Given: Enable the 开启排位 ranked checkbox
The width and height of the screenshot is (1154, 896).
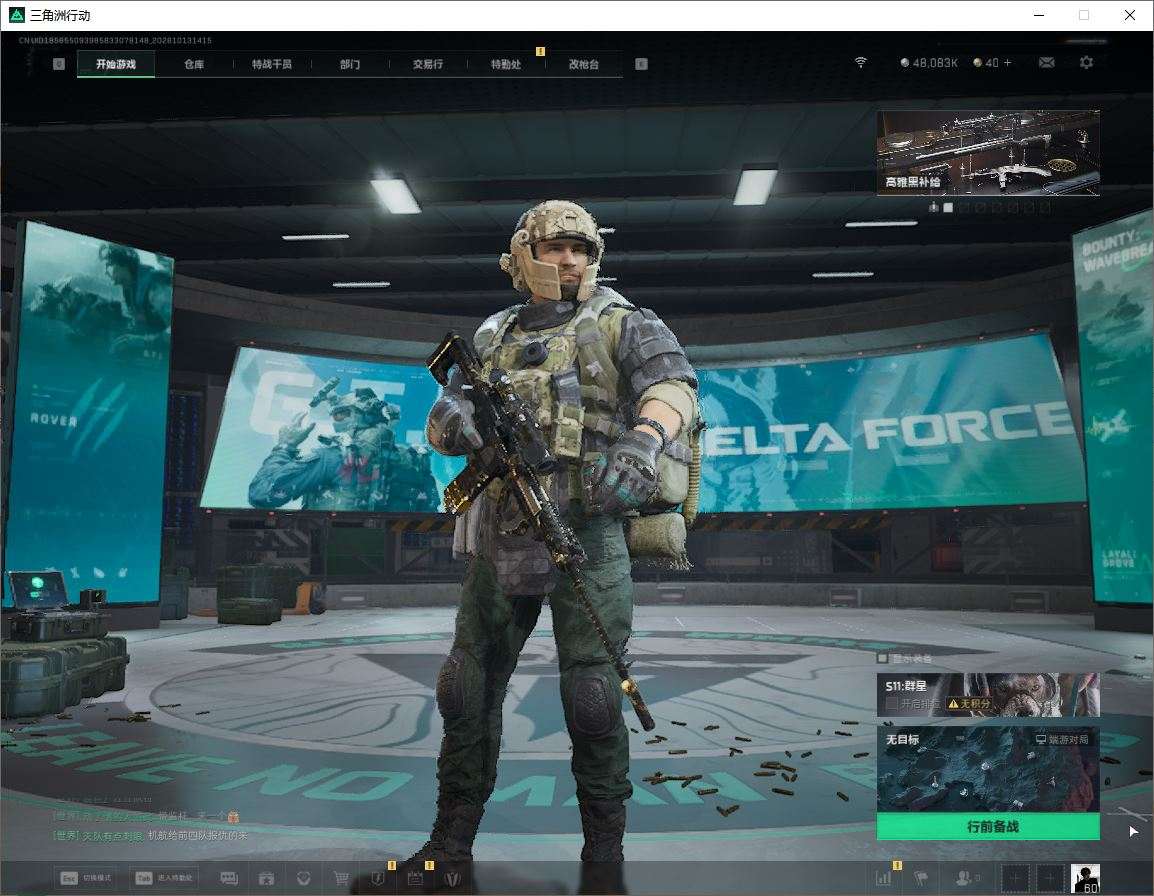Looking at the screenshot, I should [891, 704].
